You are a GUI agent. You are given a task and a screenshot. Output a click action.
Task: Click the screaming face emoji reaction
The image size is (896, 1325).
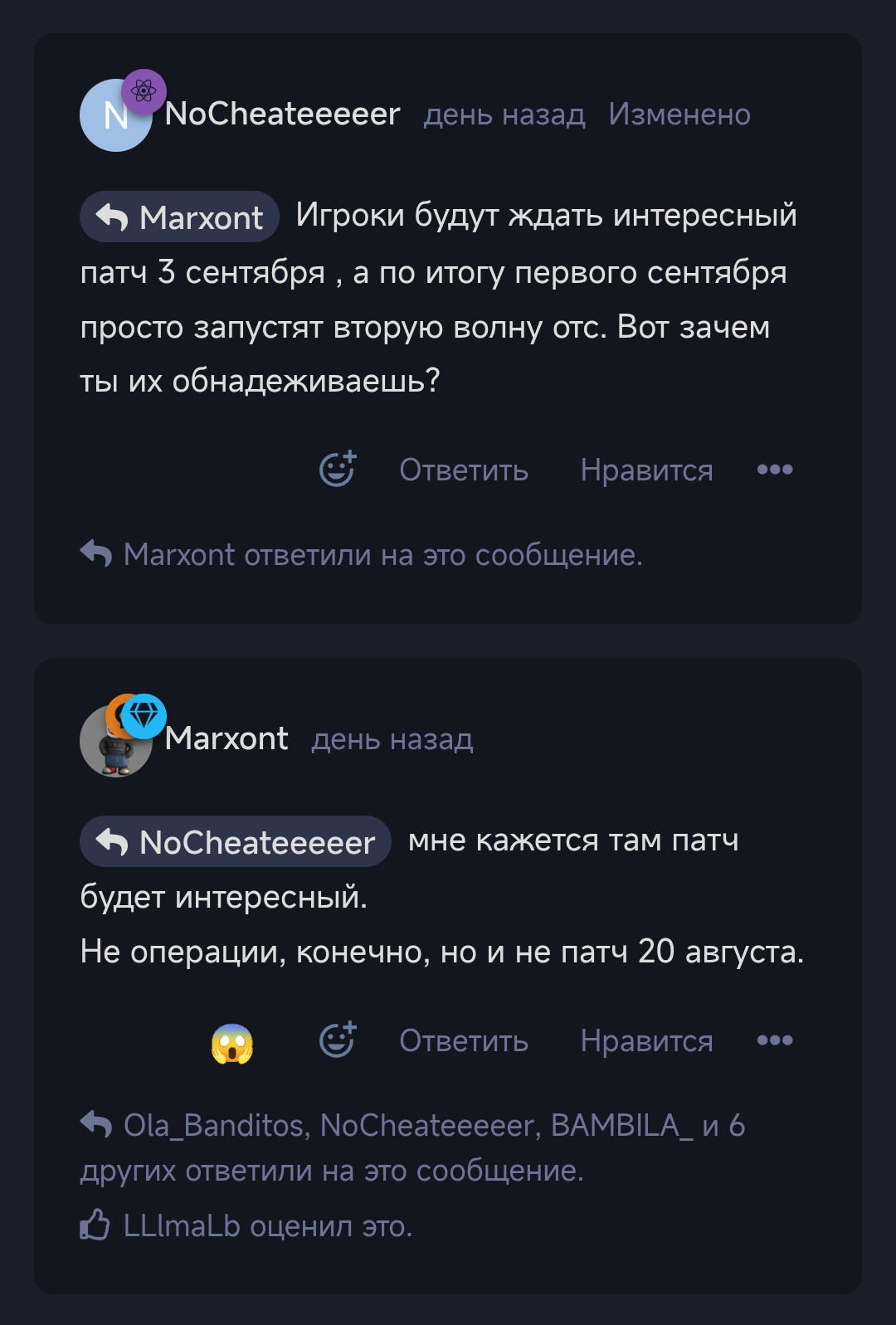tap(232, 1042)
